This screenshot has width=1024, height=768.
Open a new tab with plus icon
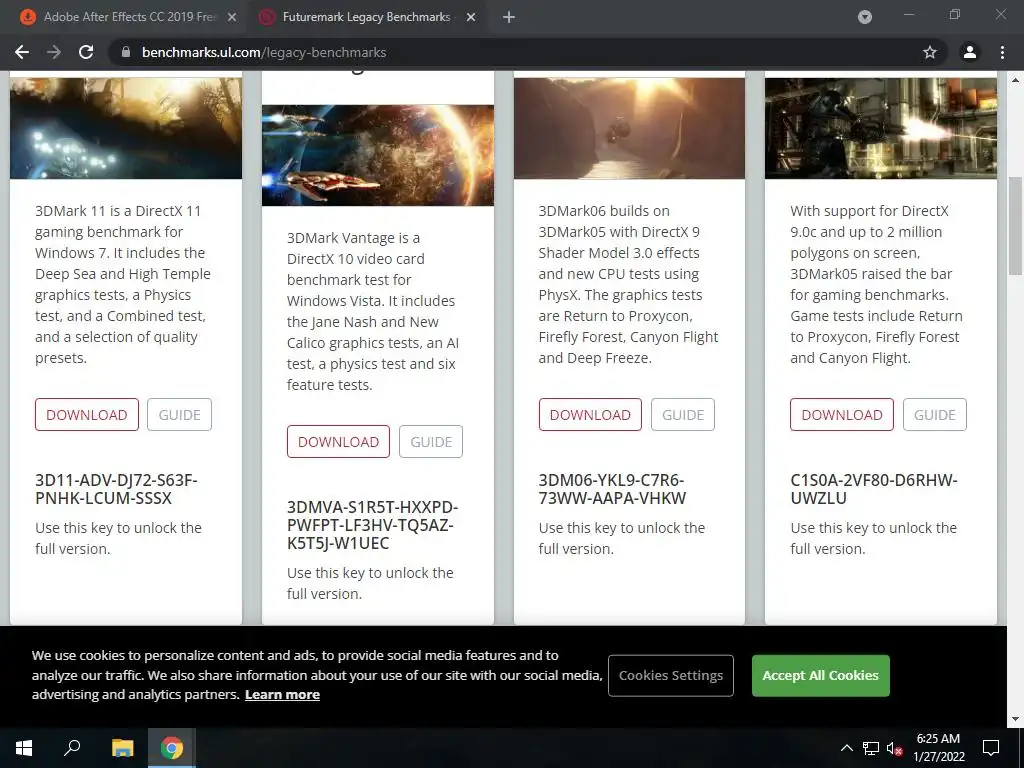pos(509,17)
